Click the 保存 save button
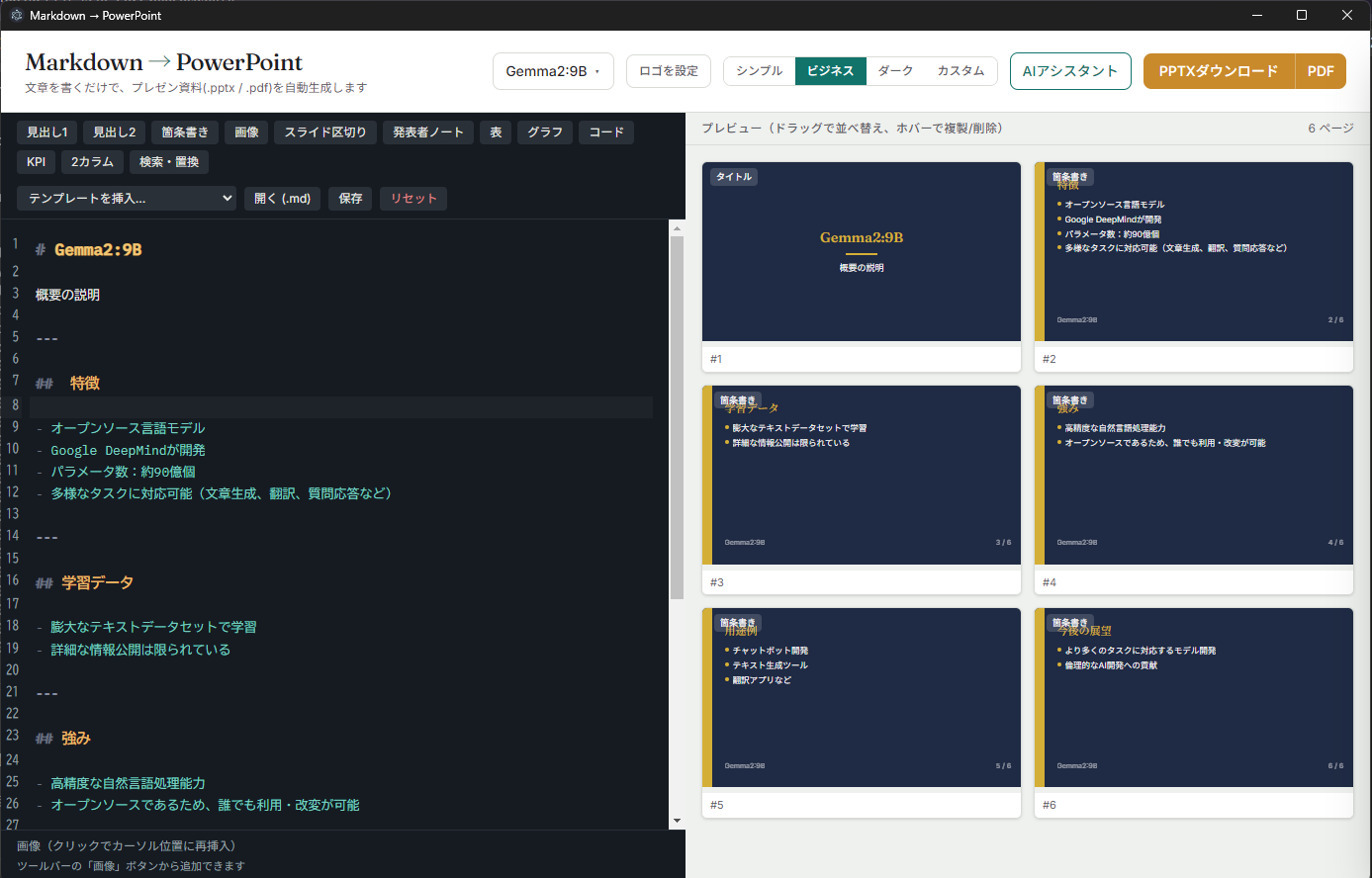The width and height of the screenshot is (1372, 878). [350, 199]
